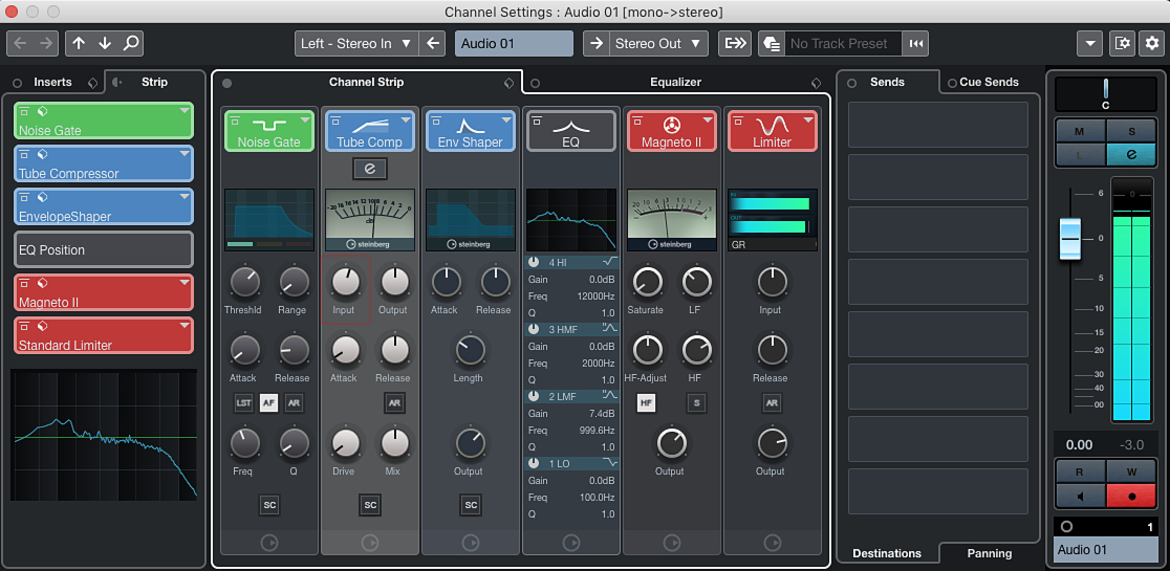Screen dimensions: 1170x571
Task: Click the AR button in Limiter module
Action: pyautogui.click(x=772, y=403)
